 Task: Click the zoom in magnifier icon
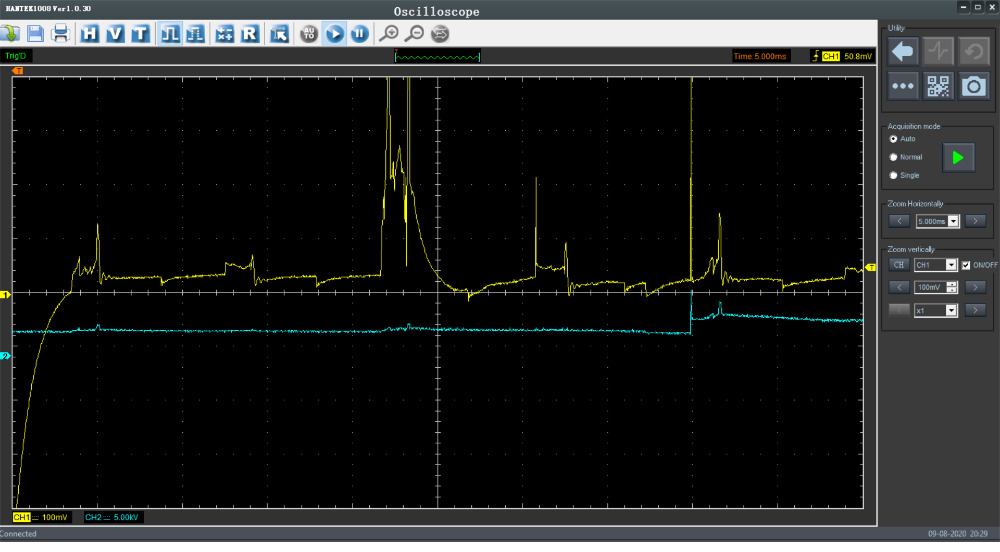(x=388, y=34)
